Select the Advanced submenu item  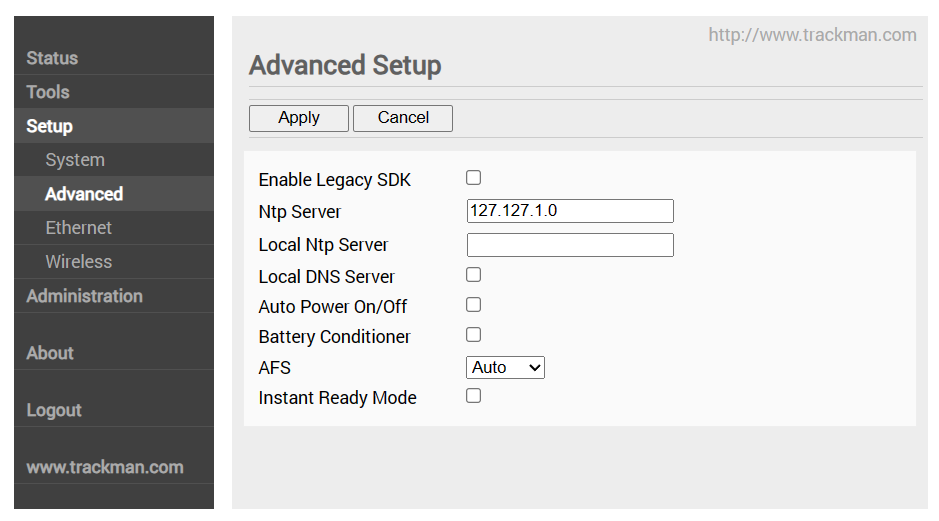pos(84,194)
